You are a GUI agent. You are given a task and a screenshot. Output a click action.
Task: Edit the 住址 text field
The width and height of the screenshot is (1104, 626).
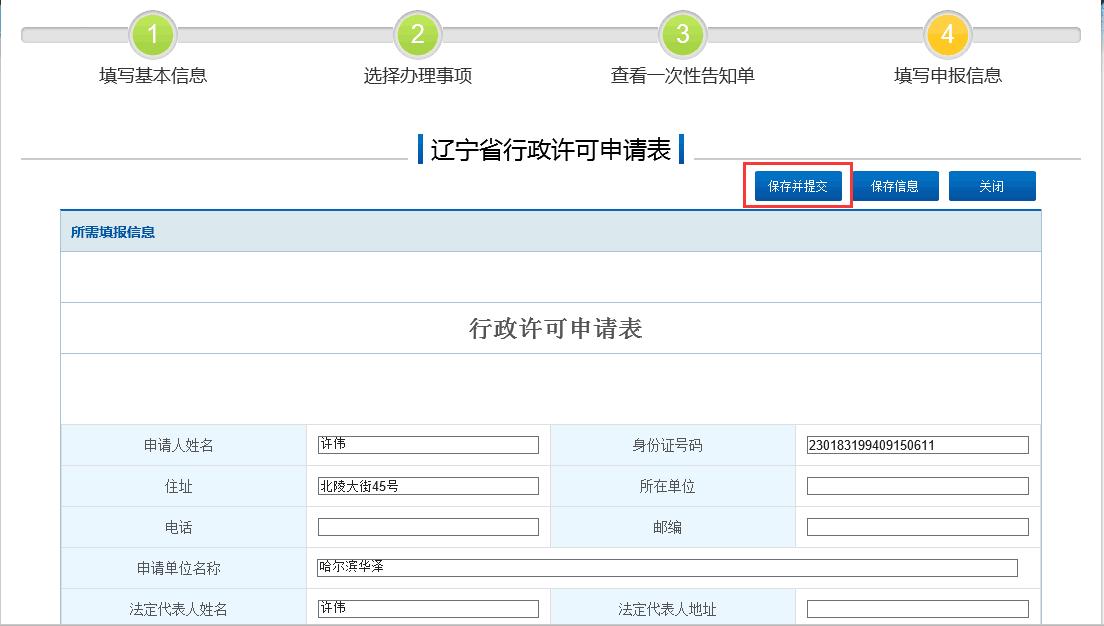click(428, 486)
